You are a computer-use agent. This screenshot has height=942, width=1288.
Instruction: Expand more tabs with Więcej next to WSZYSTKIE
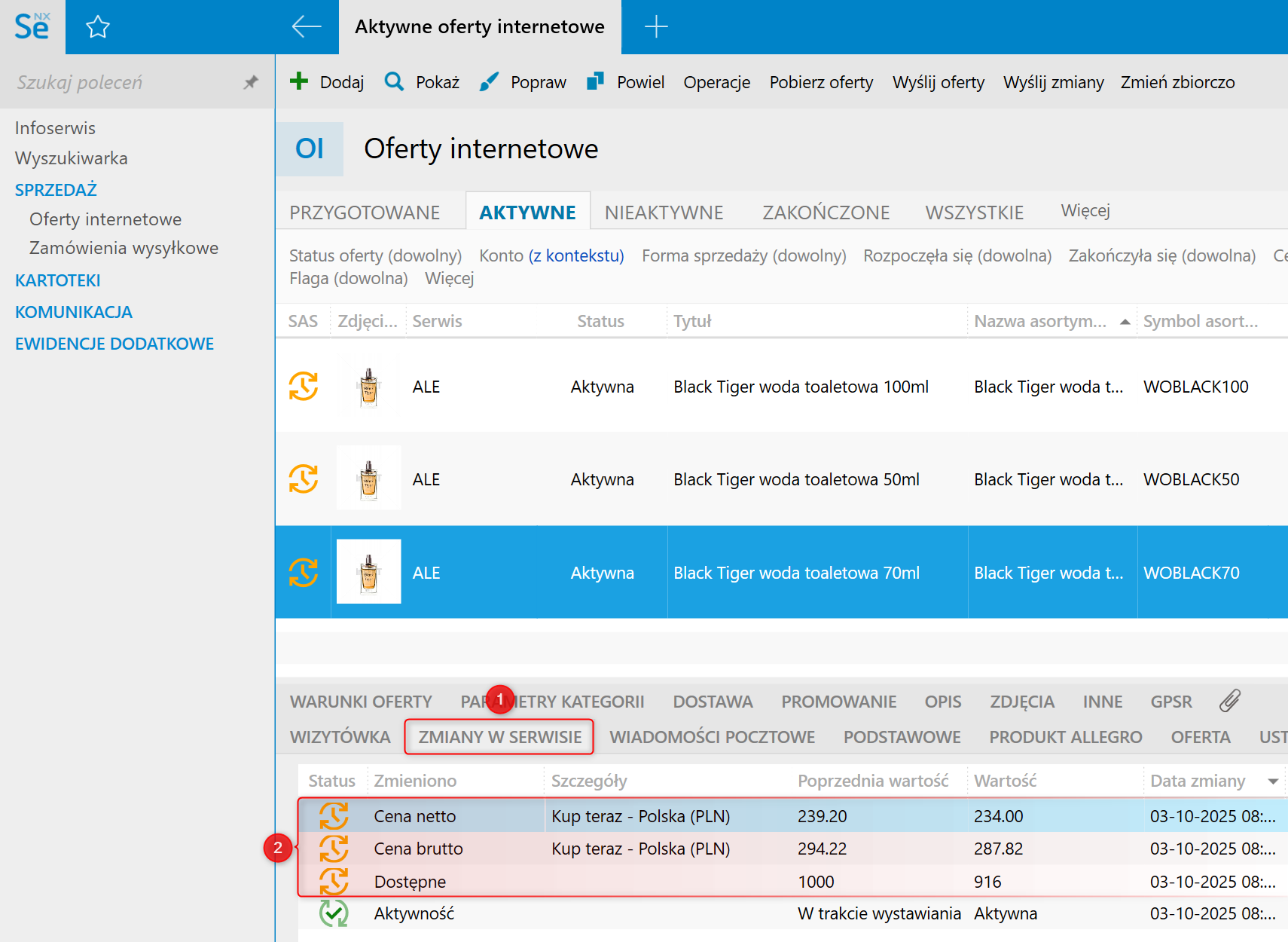(1085, 210)
